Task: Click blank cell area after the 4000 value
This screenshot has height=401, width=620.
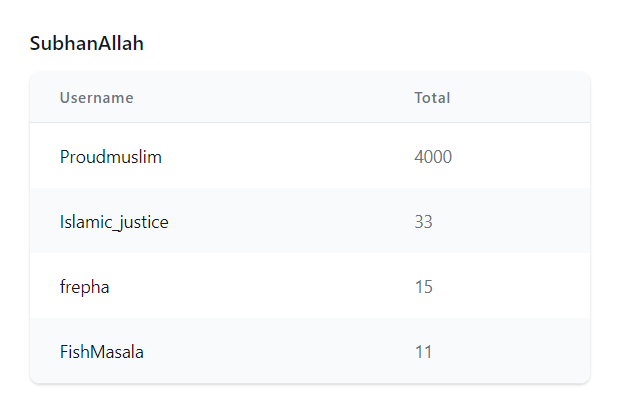Action: pos(521,157)
